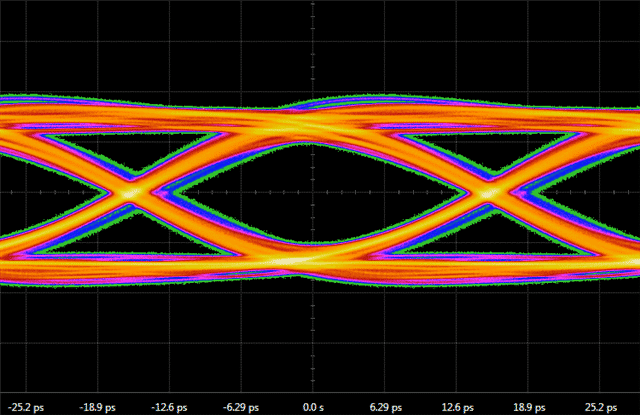Click the 25.2 ps time axis label
The height and width of the screenshot is (415, 640).
click(x=601, y=407)
